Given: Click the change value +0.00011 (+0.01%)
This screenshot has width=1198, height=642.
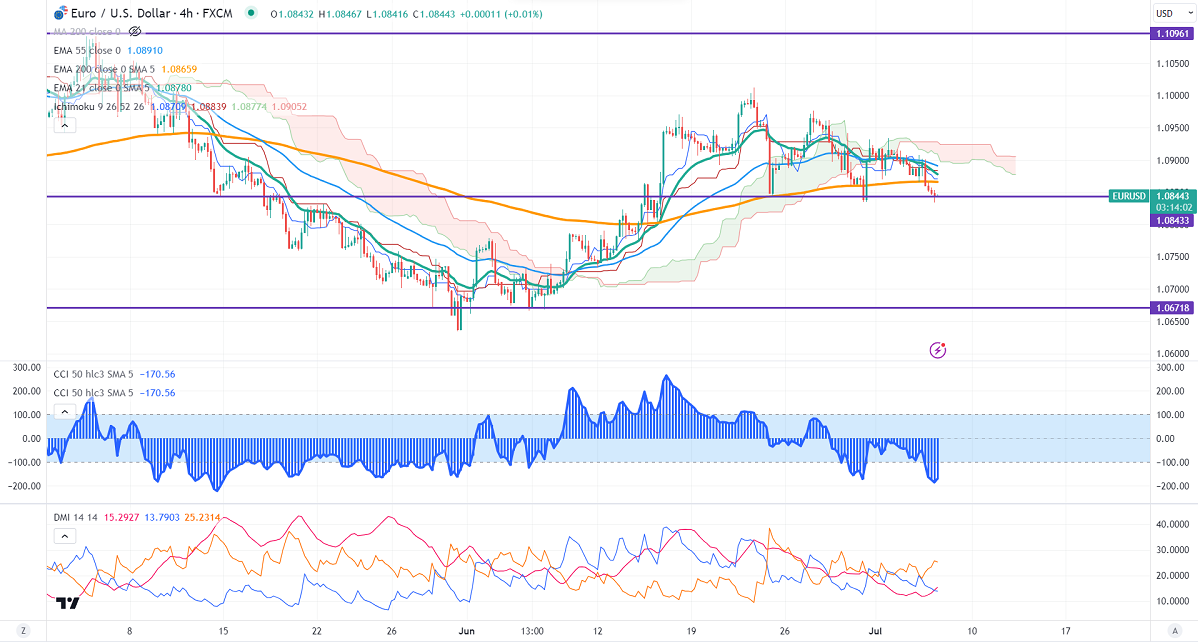Looking at the screenshot, I should pyautogui.click(x=500, y=14).
